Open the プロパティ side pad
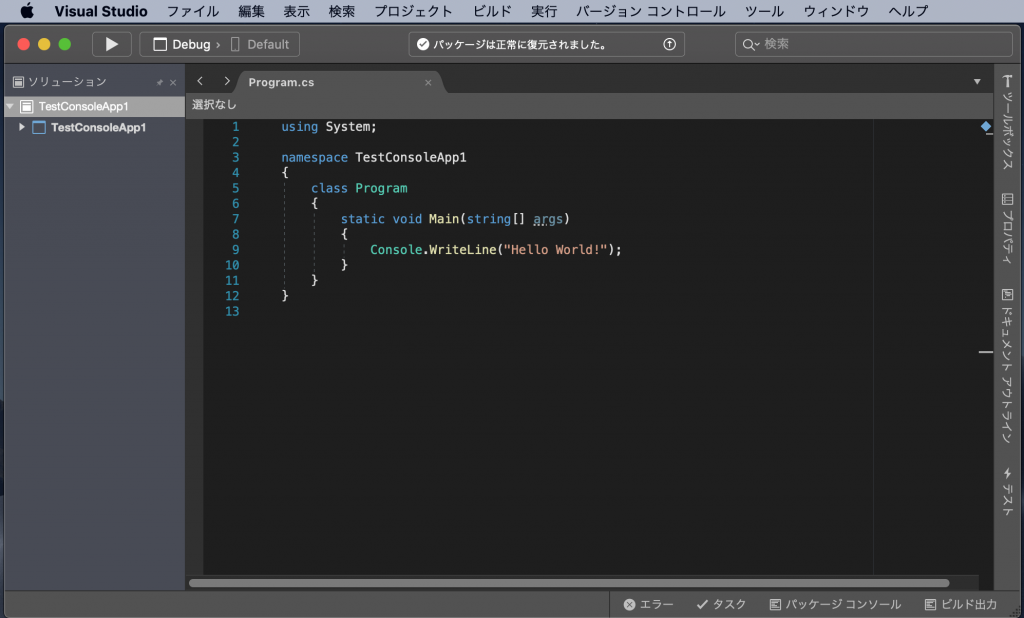Screen dimensions: 1024x618 pos(1008,228)
